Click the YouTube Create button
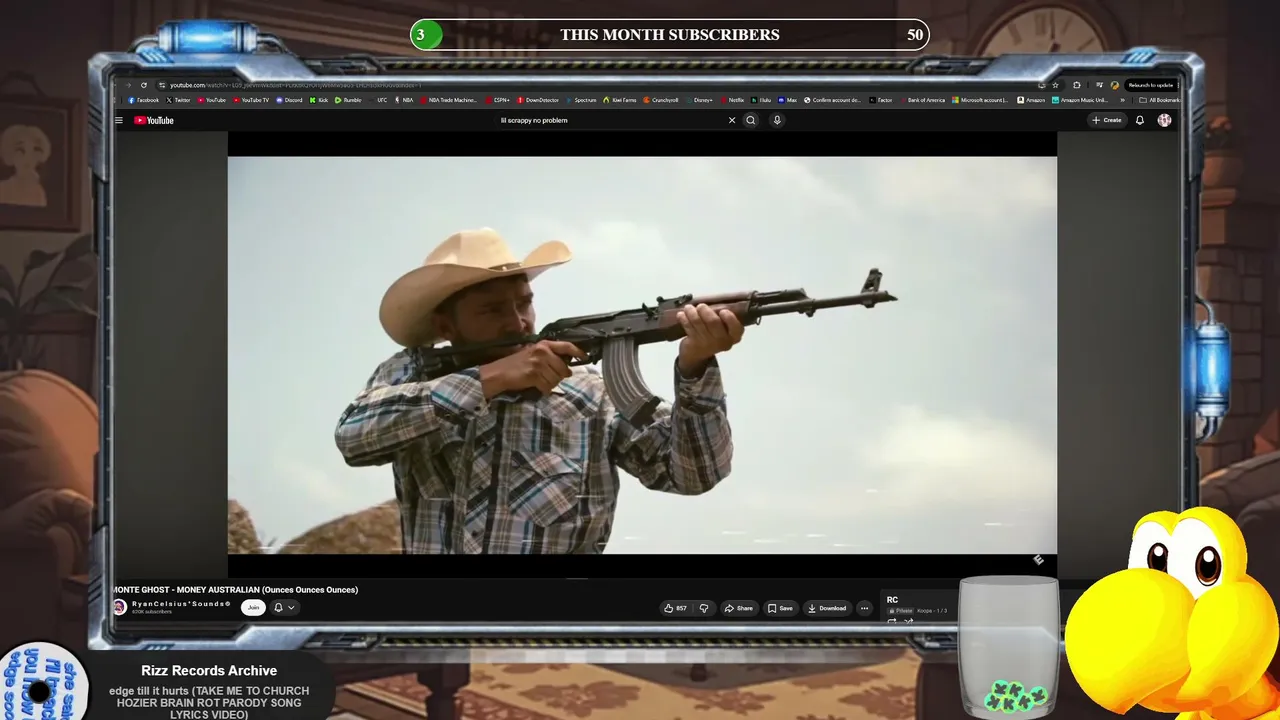Viewport: 1280px width, 720px height. point(1107,120)
